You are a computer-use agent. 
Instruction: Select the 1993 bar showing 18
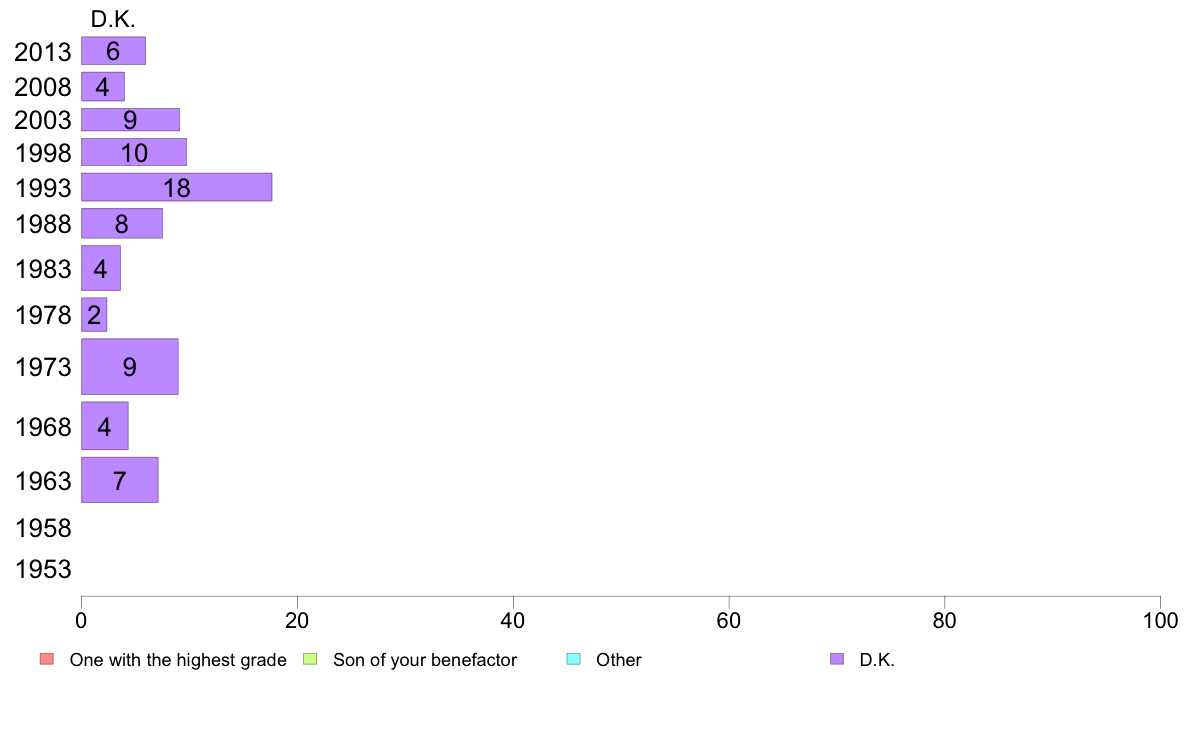pos(177,187)
